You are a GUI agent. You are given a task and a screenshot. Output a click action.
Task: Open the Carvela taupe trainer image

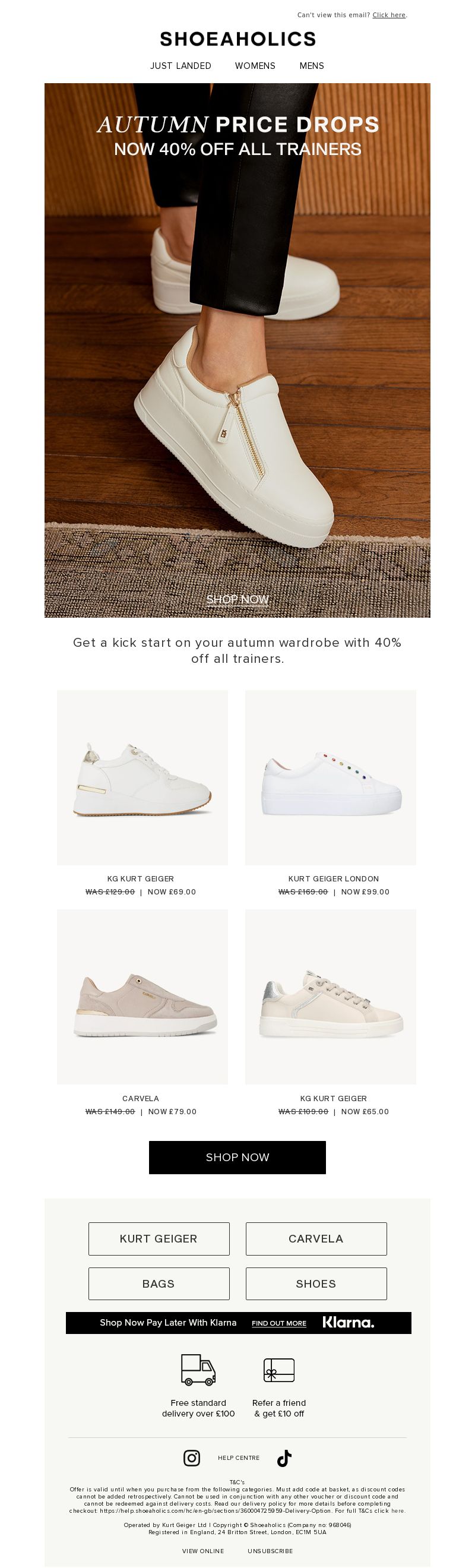click(142, 997)
